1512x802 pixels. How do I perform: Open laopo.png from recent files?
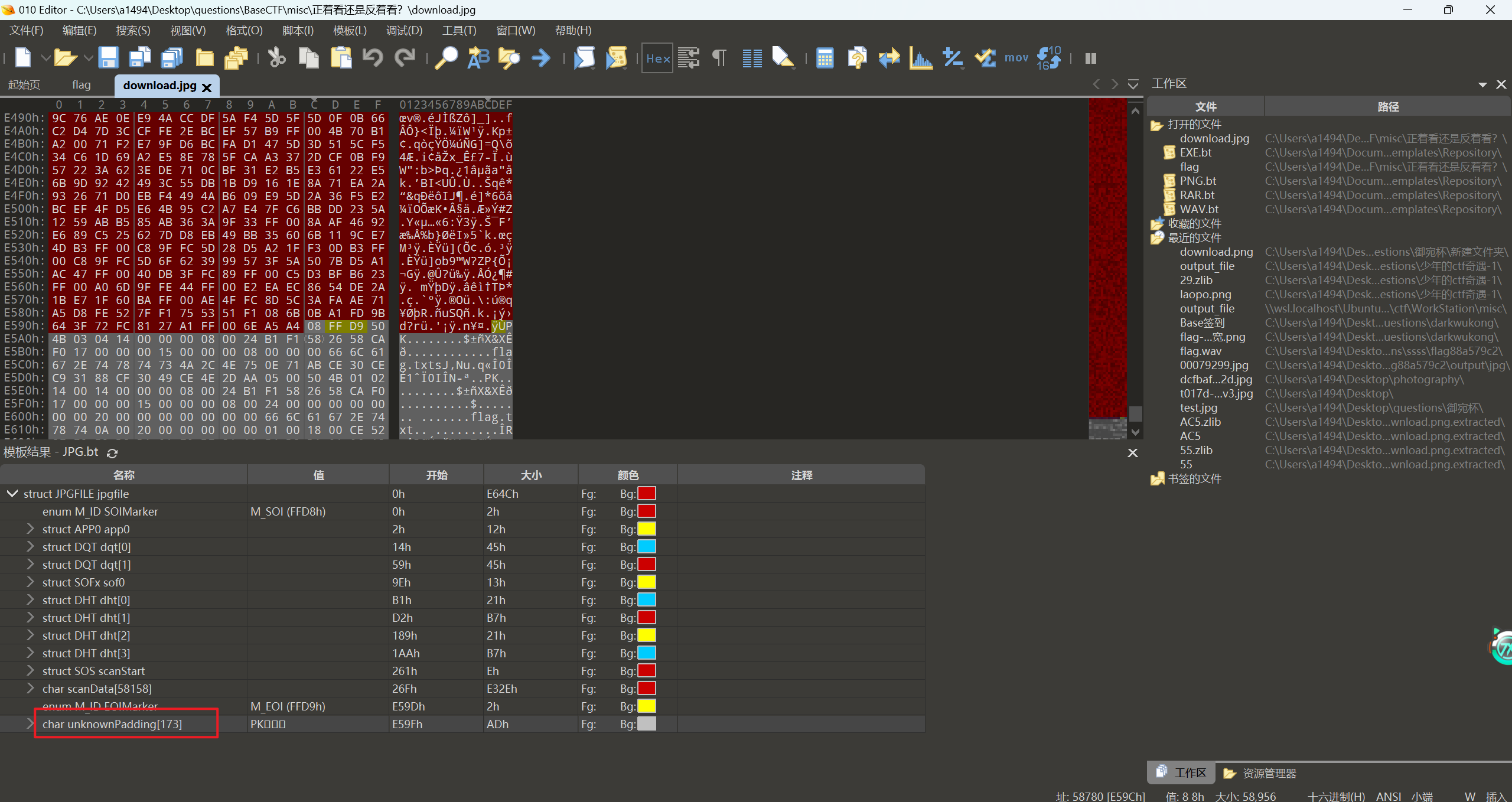point(1205,294)
